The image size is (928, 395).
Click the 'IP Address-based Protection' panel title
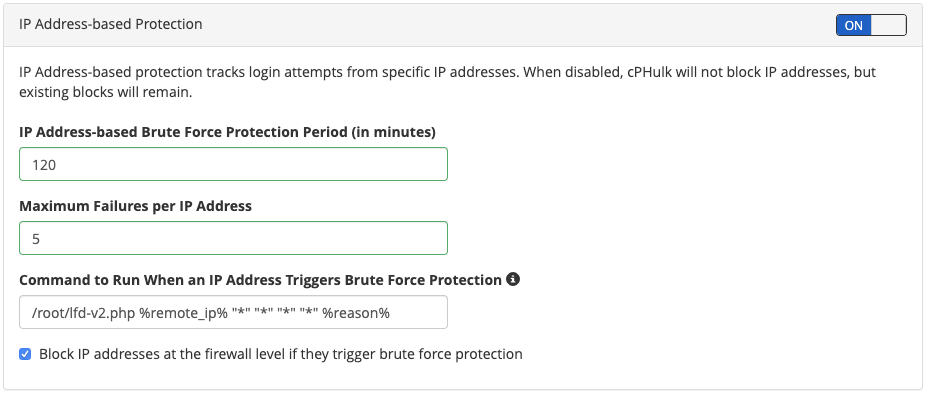[x=111, y=24]
